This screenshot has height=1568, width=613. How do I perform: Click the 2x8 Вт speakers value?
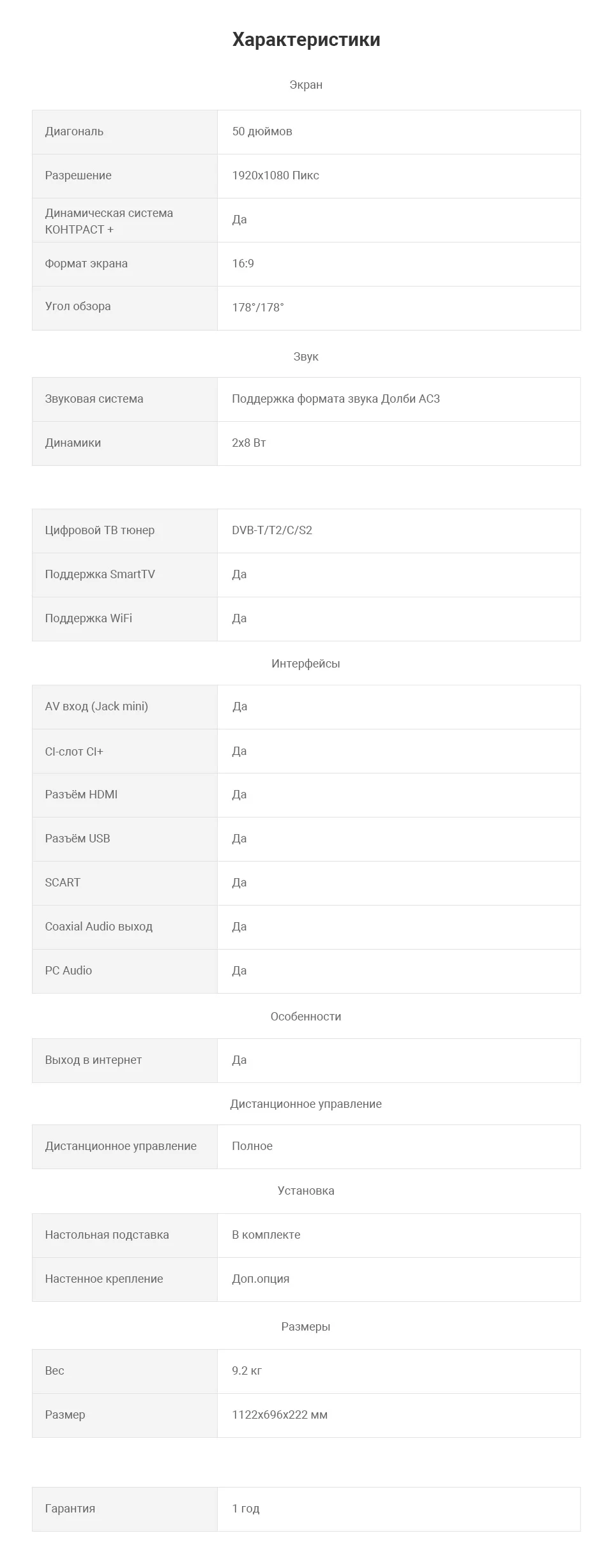[x=248, y=443]
